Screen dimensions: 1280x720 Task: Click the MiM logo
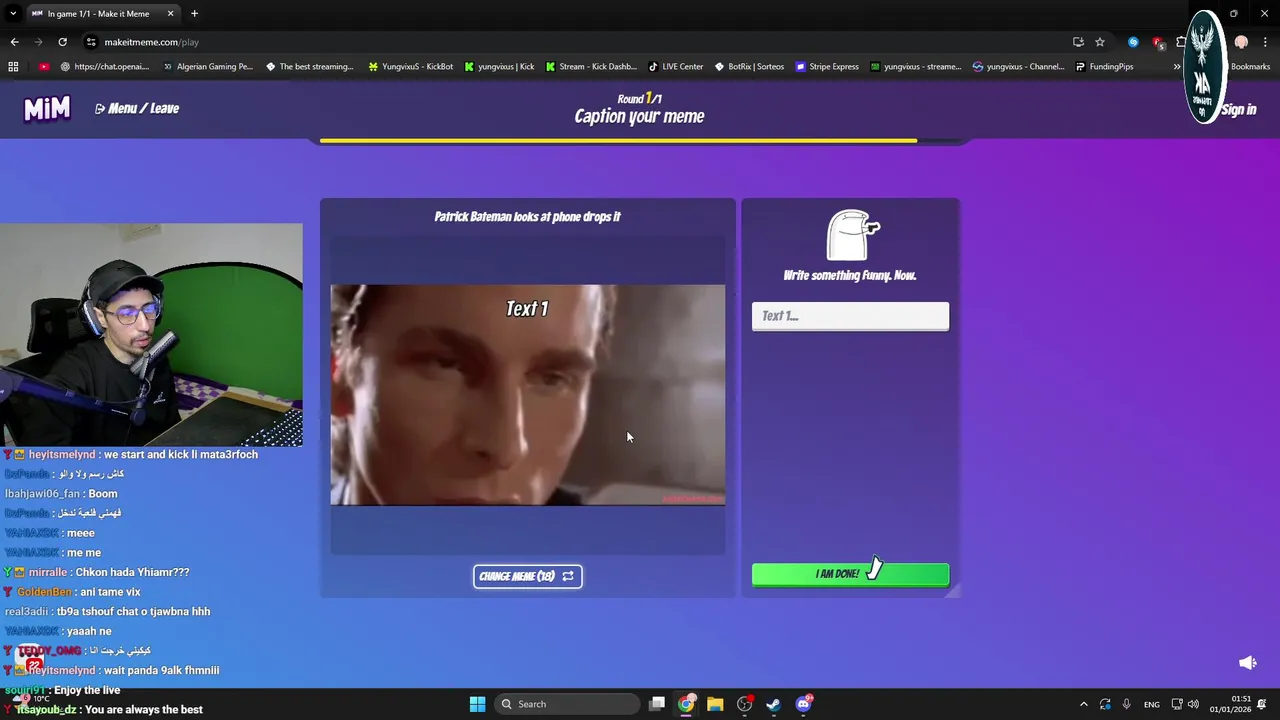pyautogui.click(x=47, y=108)
